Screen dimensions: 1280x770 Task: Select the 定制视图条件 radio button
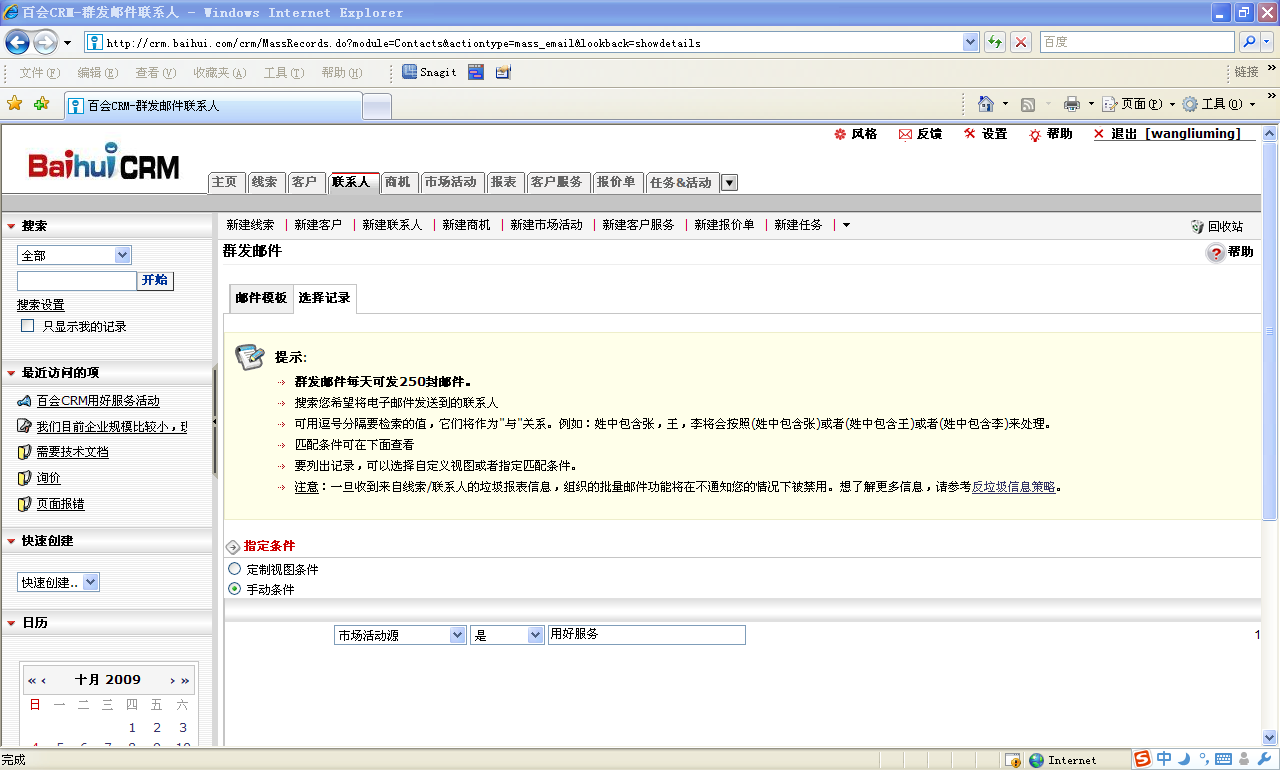(234, 568)
